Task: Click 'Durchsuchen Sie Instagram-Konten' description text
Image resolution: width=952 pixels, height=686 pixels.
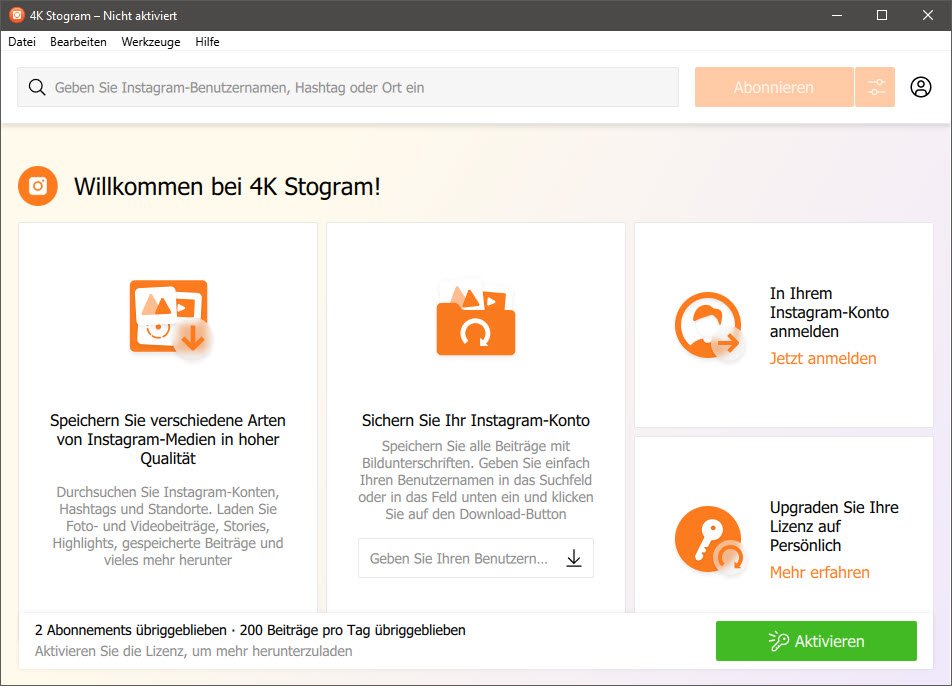Action: pyautogui.click(x=168, y=526)
